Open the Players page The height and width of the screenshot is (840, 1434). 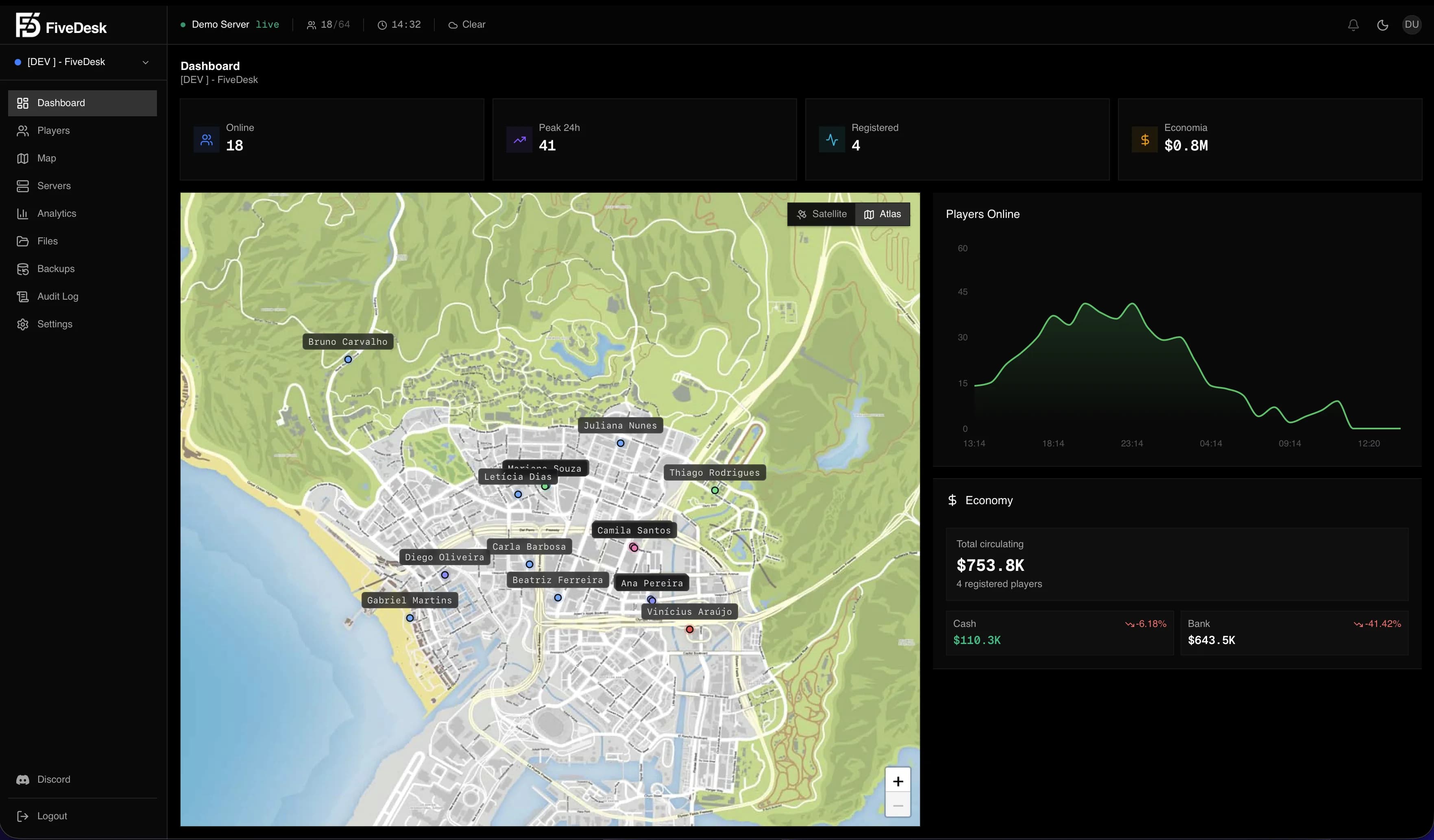point(83,131)
